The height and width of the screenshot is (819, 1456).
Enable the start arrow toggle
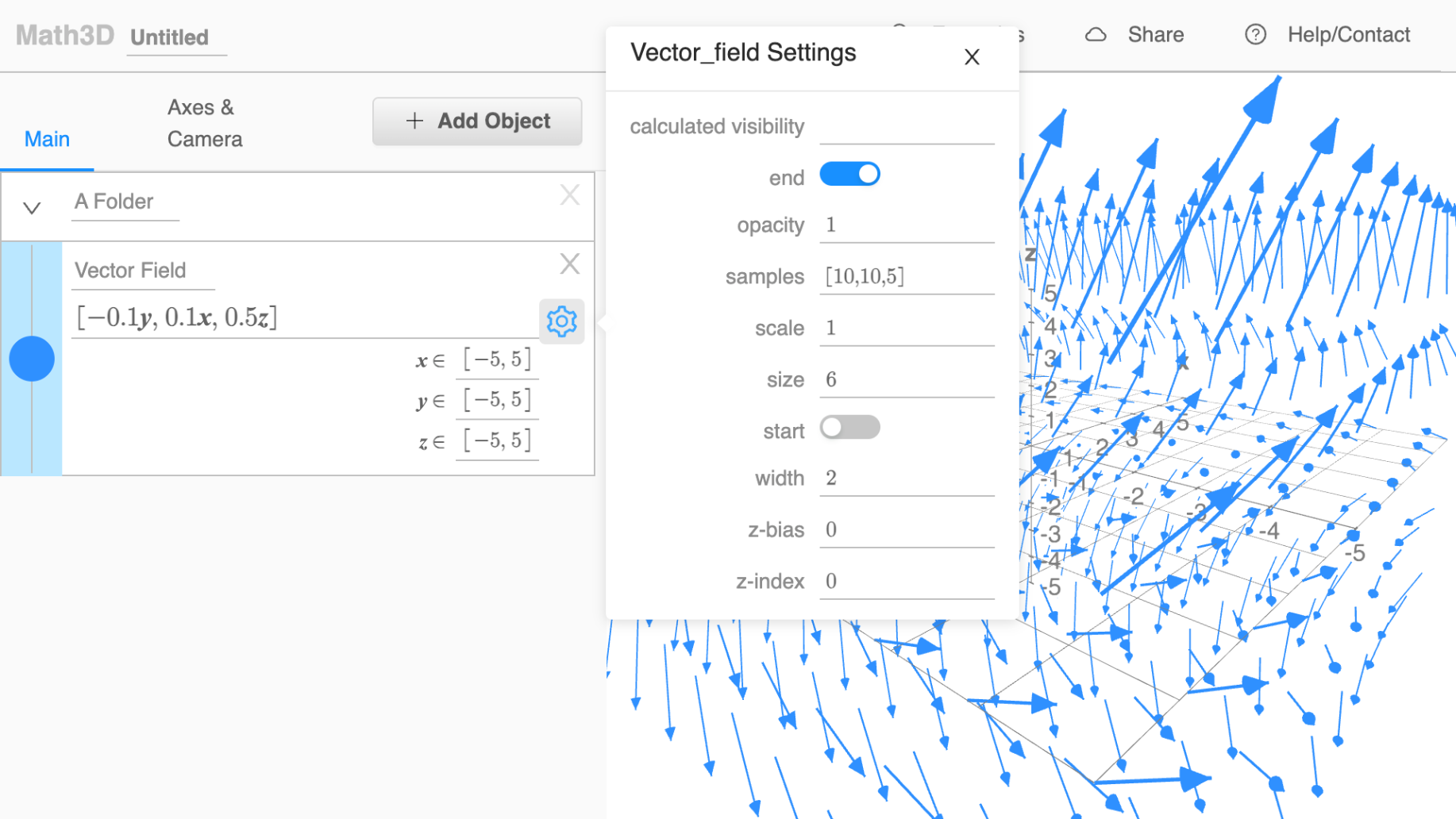[849, 428]
